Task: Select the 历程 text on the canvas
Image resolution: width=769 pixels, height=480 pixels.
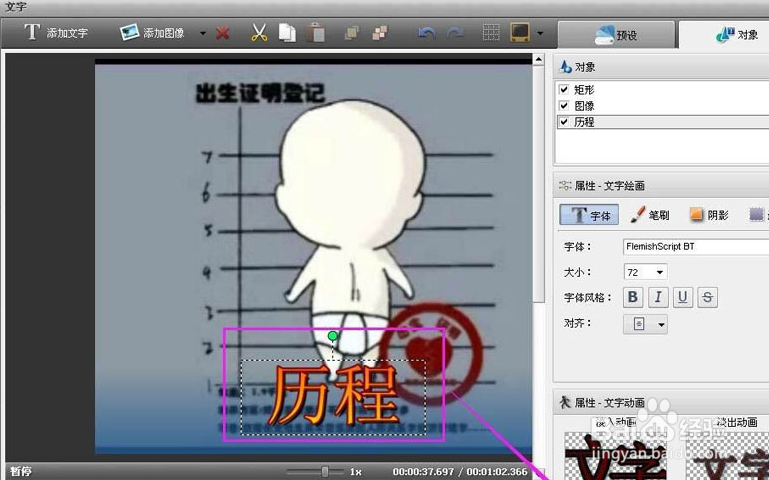Action: [x=333, y=396]
